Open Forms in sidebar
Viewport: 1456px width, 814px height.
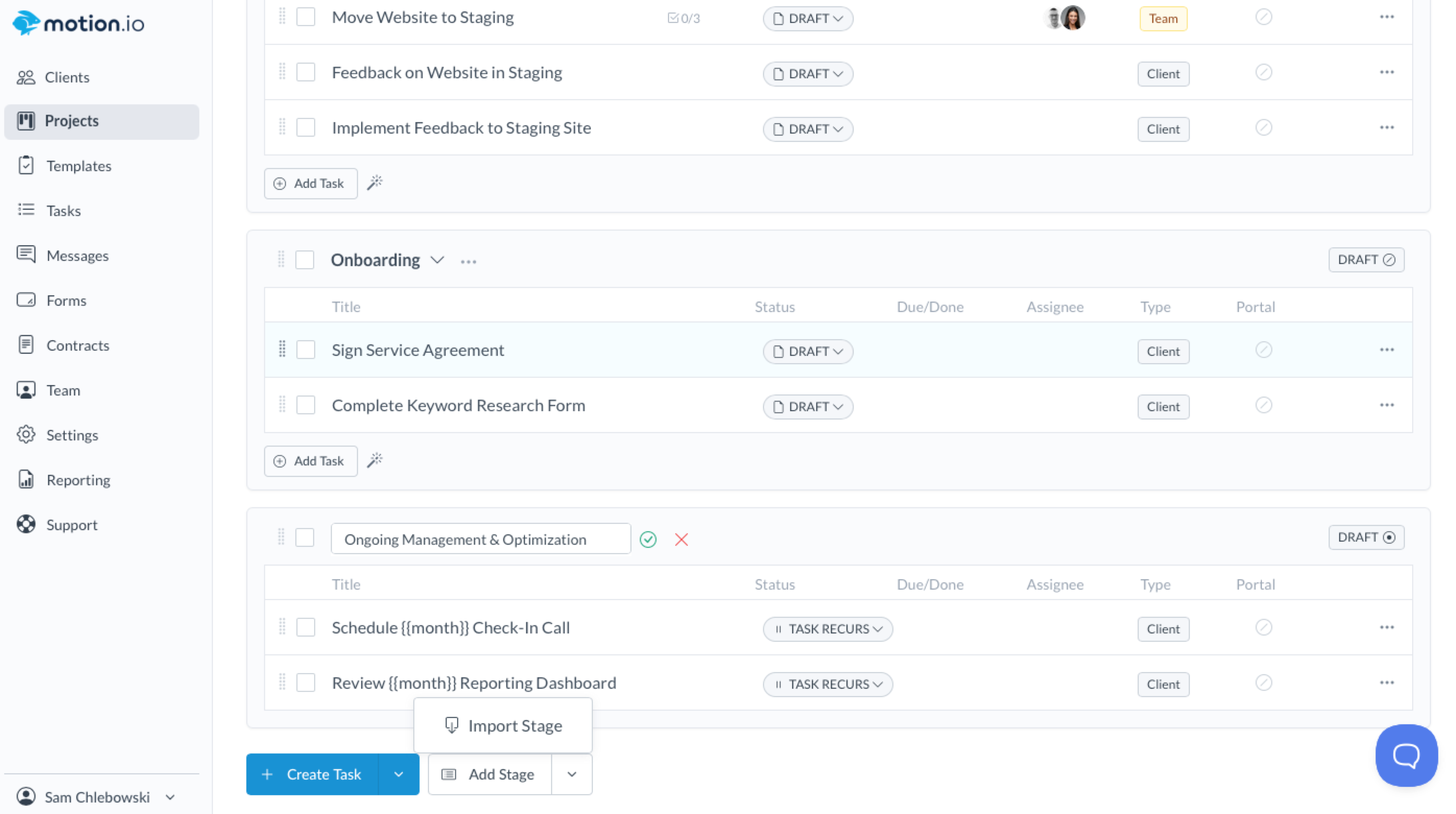[x=102, y=300]
